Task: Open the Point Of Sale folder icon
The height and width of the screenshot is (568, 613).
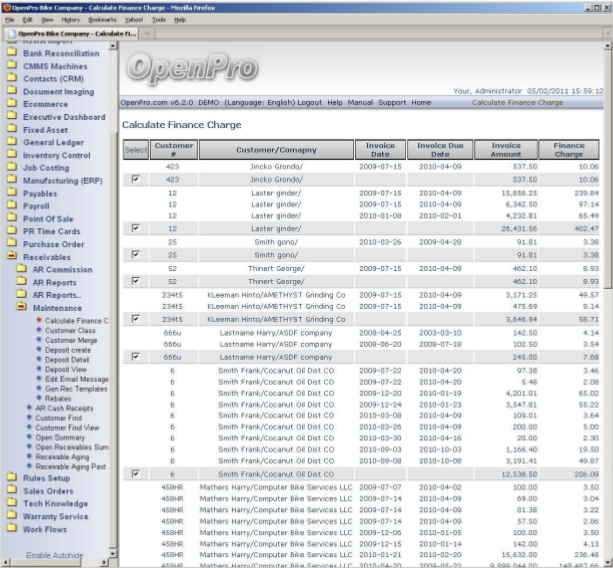Action: pos(11,219)
